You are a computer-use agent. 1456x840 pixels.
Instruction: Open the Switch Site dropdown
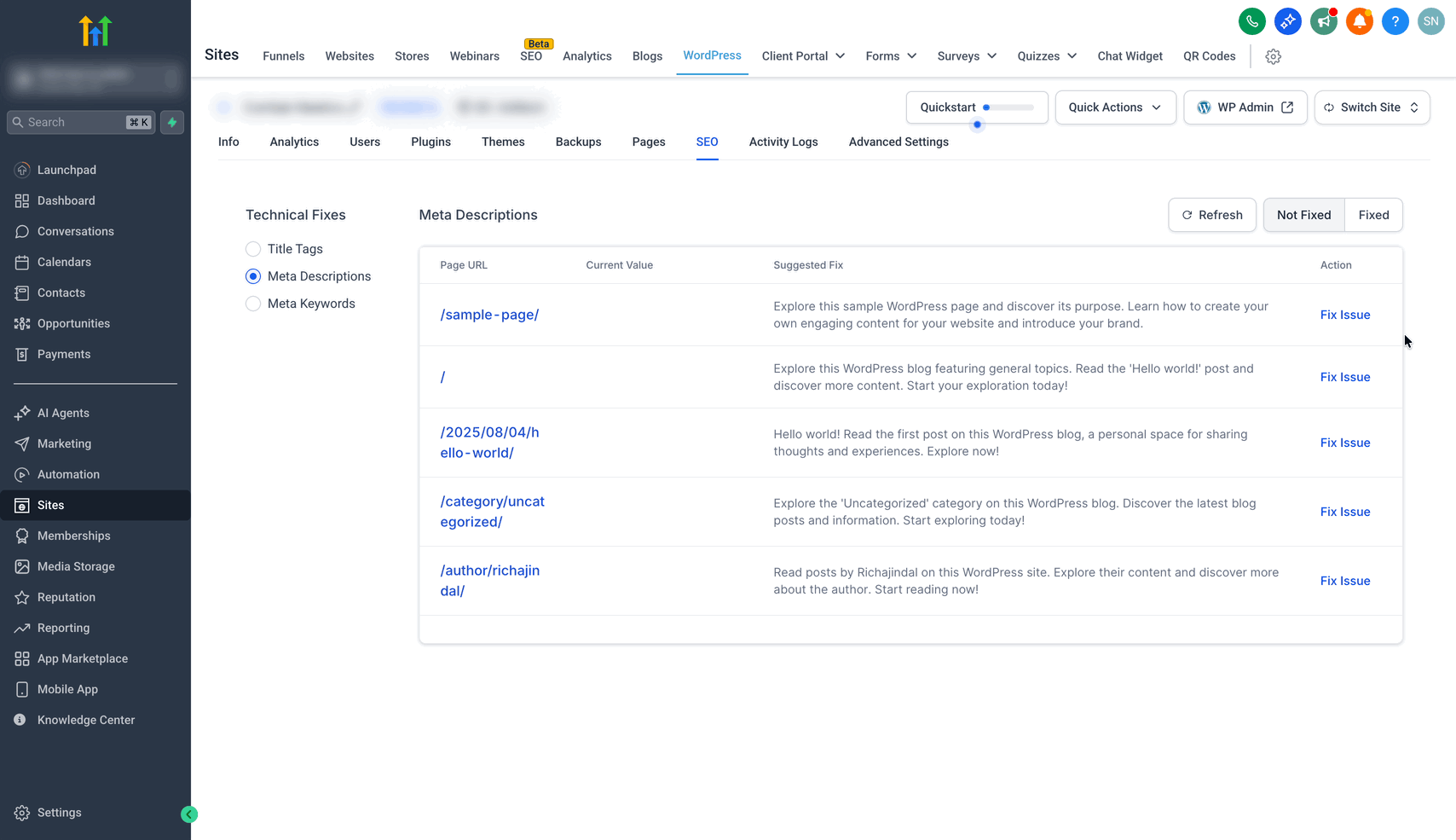tap(1372, 107)
